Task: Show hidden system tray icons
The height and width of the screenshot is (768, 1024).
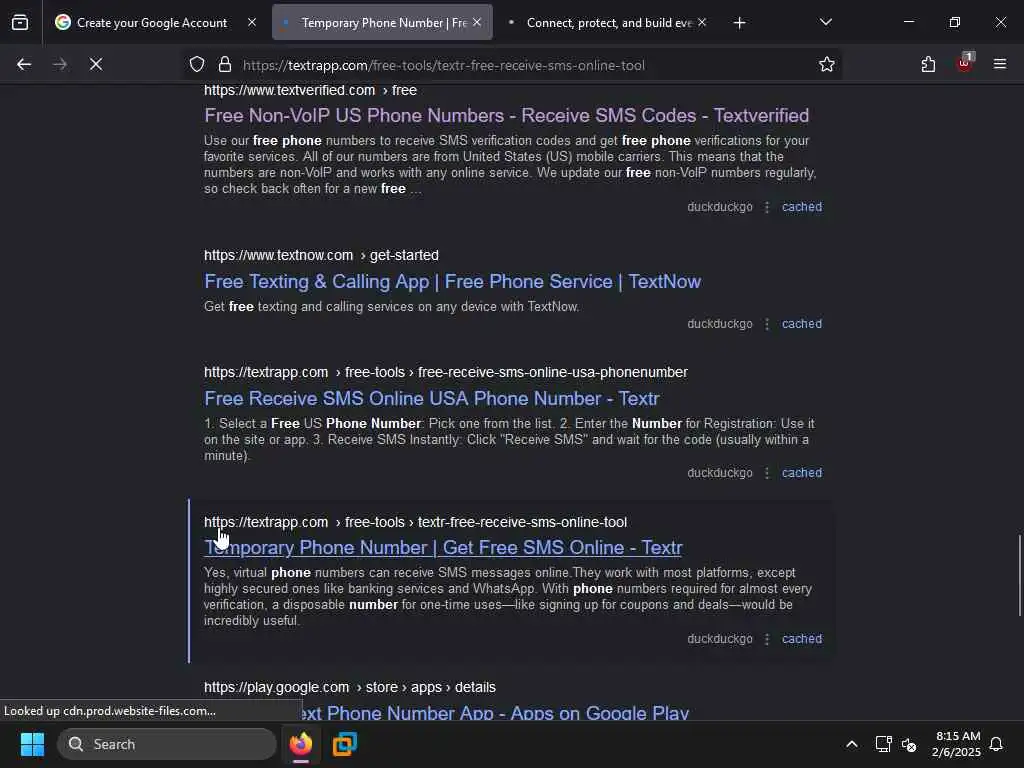Action: pos(852,744)
